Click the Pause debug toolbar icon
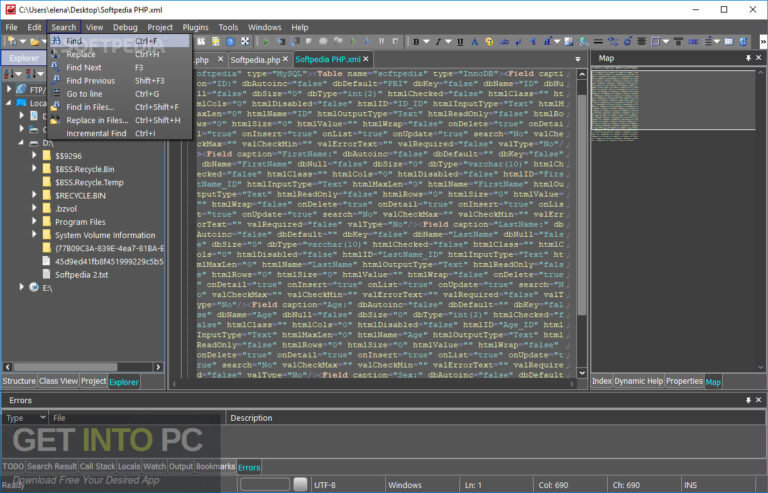The image size is (768, 493). 381,42
